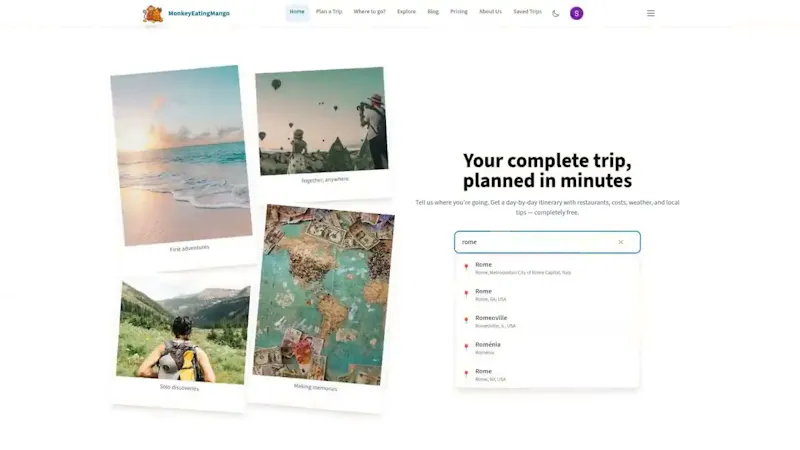Click the pin icon beside Romeoville
The height and width of the screenshot is (450, 800).
(466, 320)
